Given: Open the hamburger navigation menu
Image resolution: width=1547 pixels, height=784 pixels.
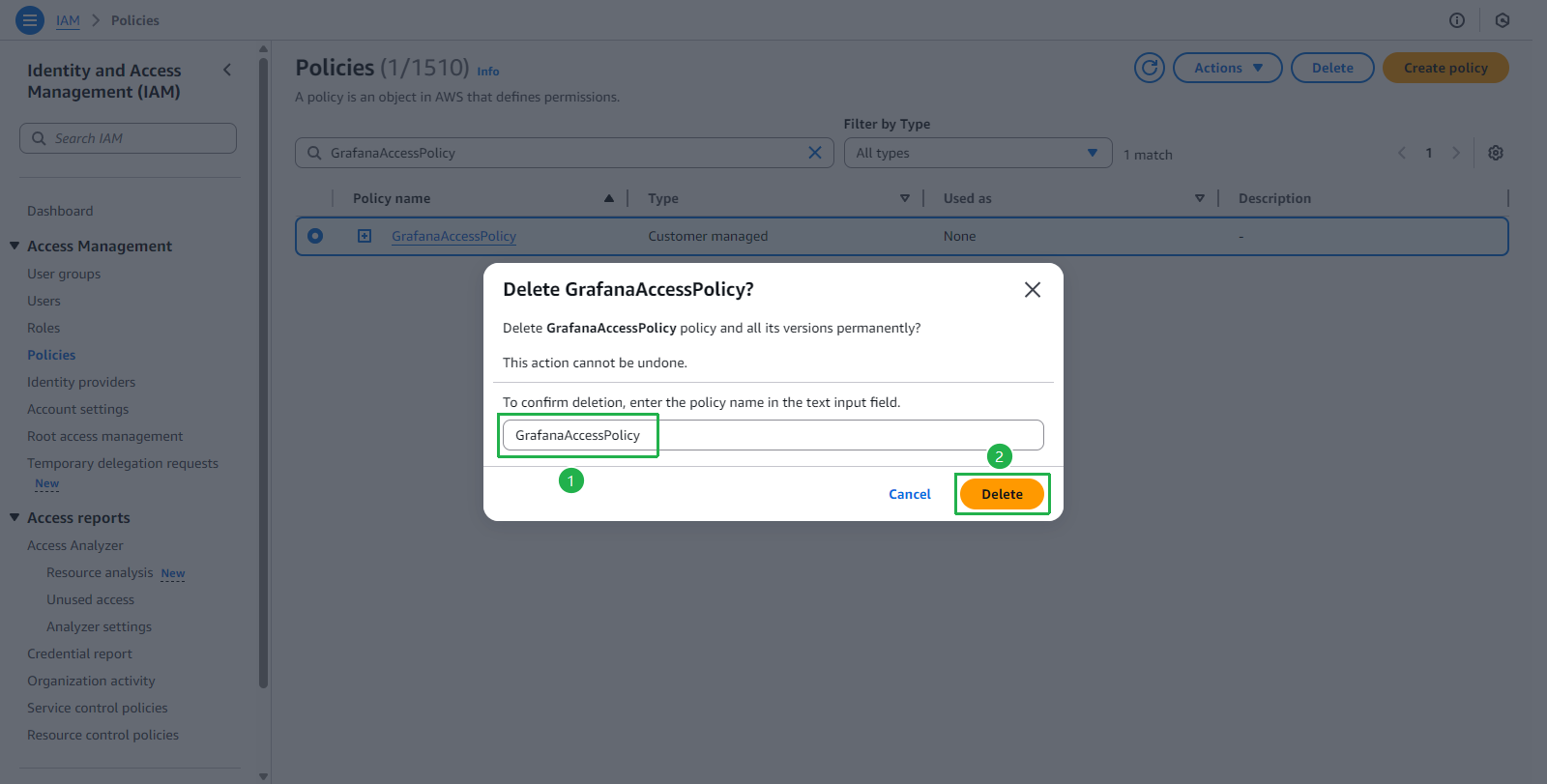Looking at the screenshot, I should [30, 20].
